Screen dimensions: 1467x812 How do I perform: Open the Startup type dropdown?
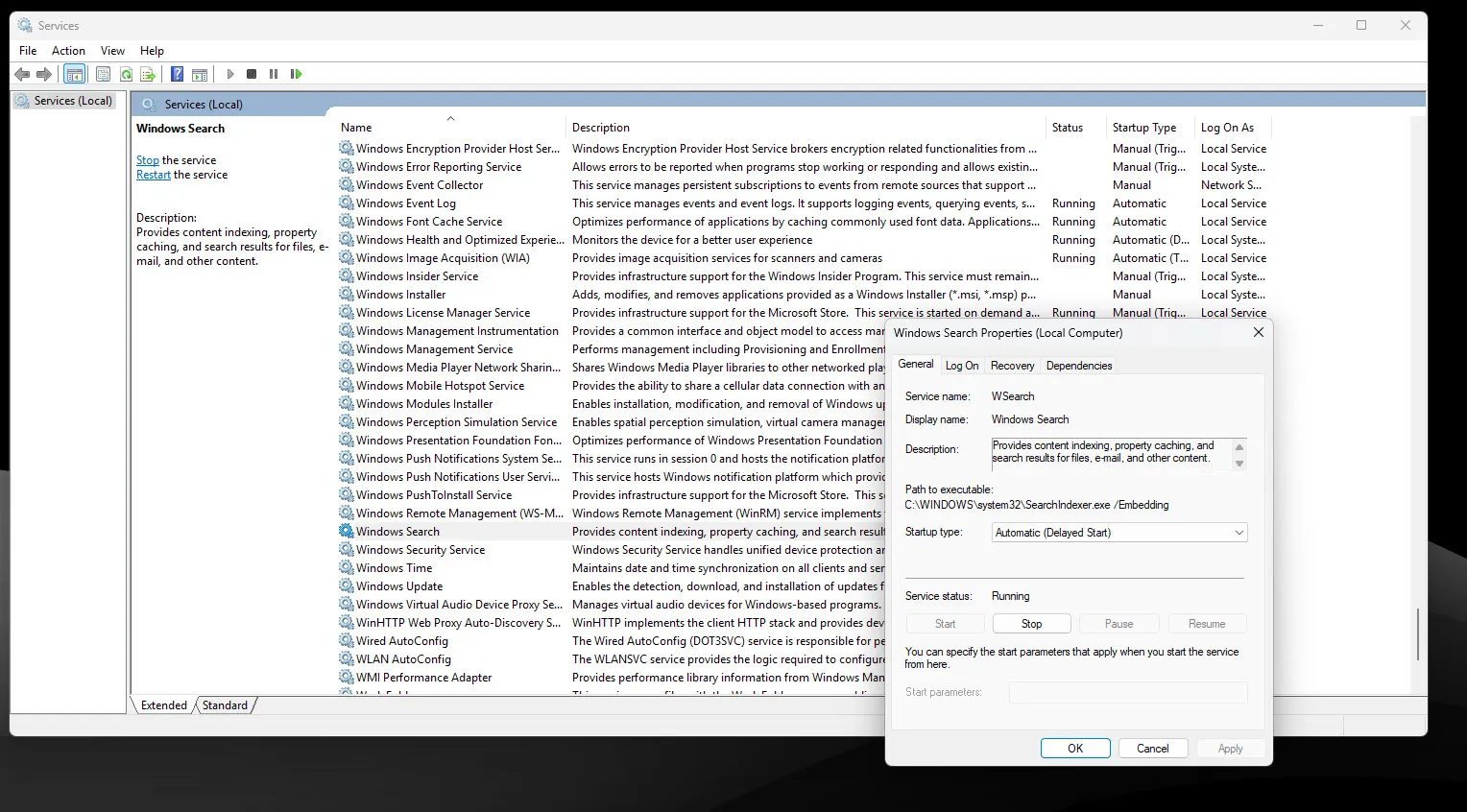1239,532
